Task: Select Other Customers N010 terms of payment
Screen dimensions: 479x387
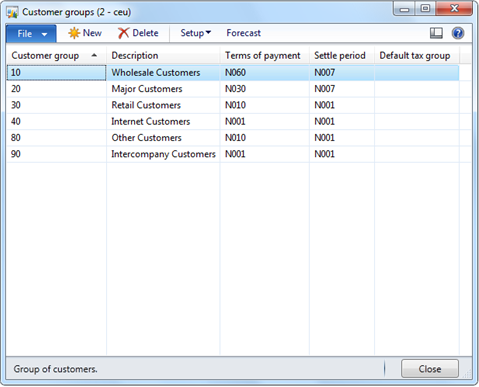Action: coord(265,138)
